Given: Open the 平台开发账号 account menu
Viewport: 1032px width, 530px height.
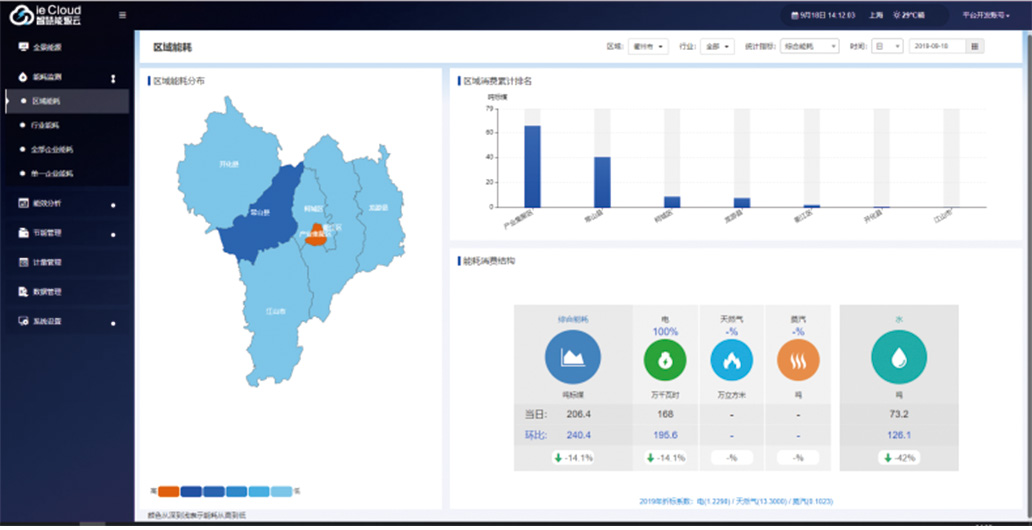Looking at the screenshot, I should click(984, 15).
